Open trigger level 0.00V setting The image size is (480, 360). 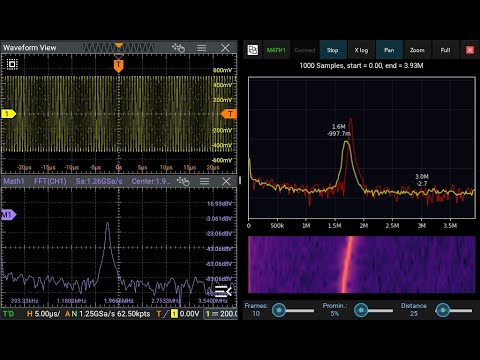[178, 314]
